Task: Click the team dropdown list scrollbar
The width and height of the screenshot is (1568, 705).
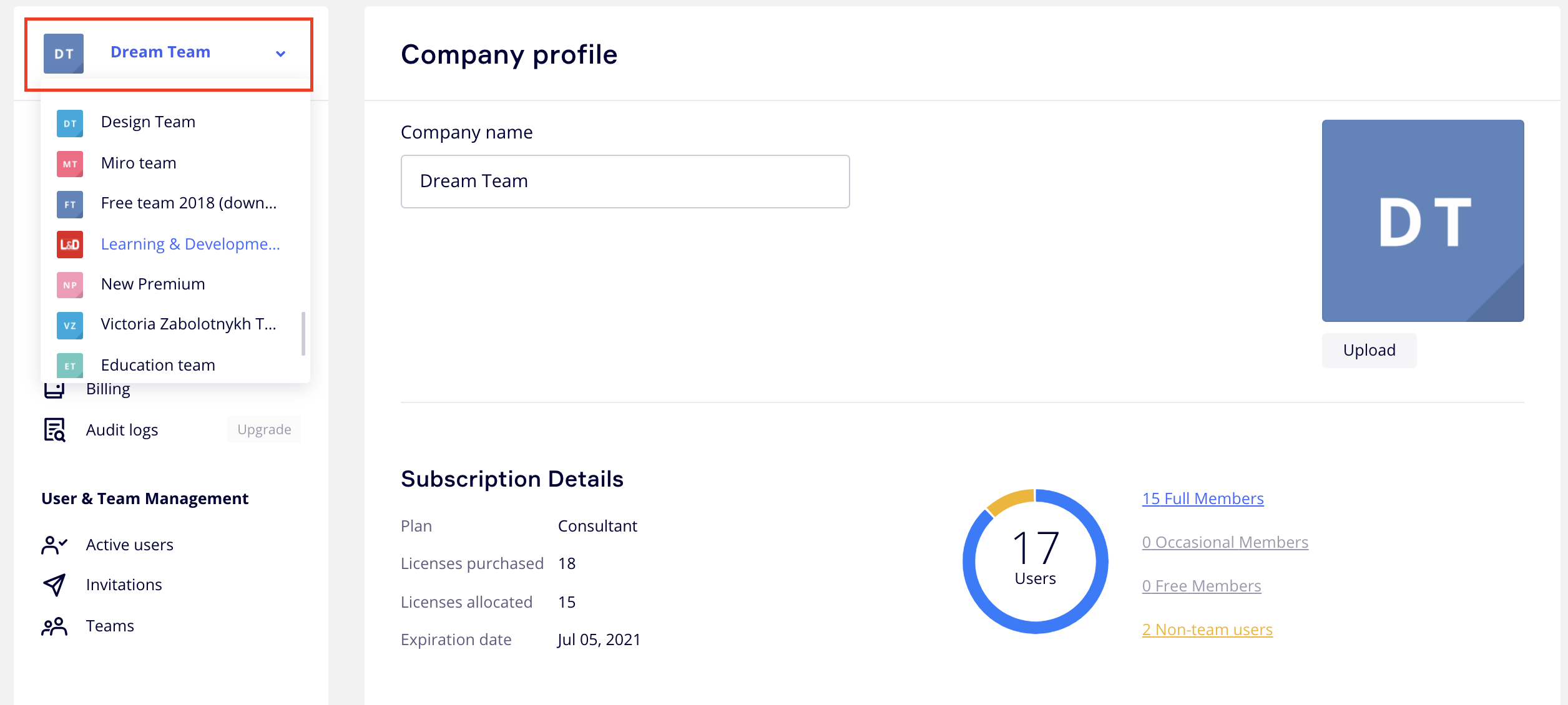Action: (303, 334)
